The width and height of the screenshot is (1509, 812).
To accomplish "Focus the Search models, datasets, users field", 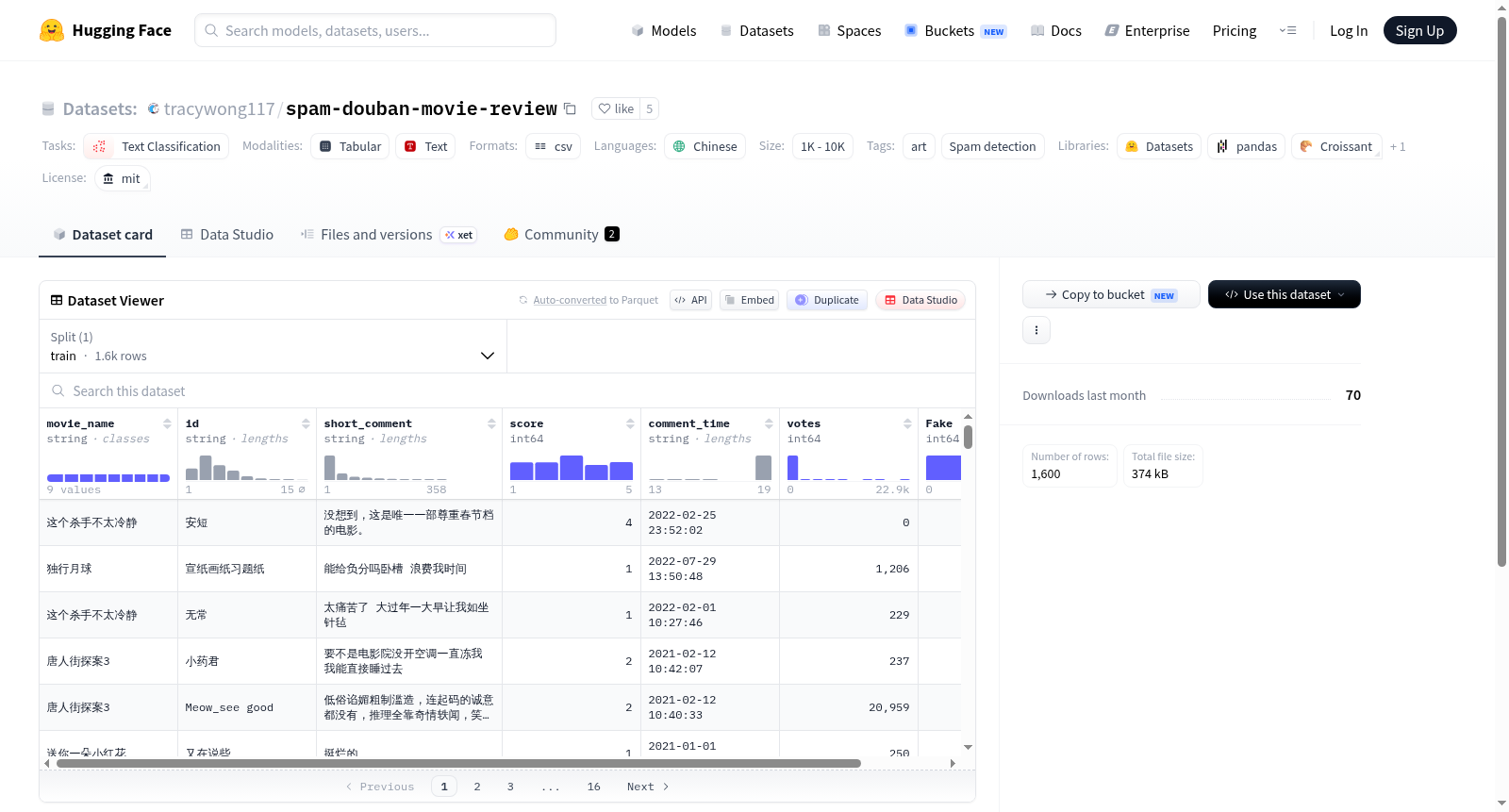I will tap(375, 30).
